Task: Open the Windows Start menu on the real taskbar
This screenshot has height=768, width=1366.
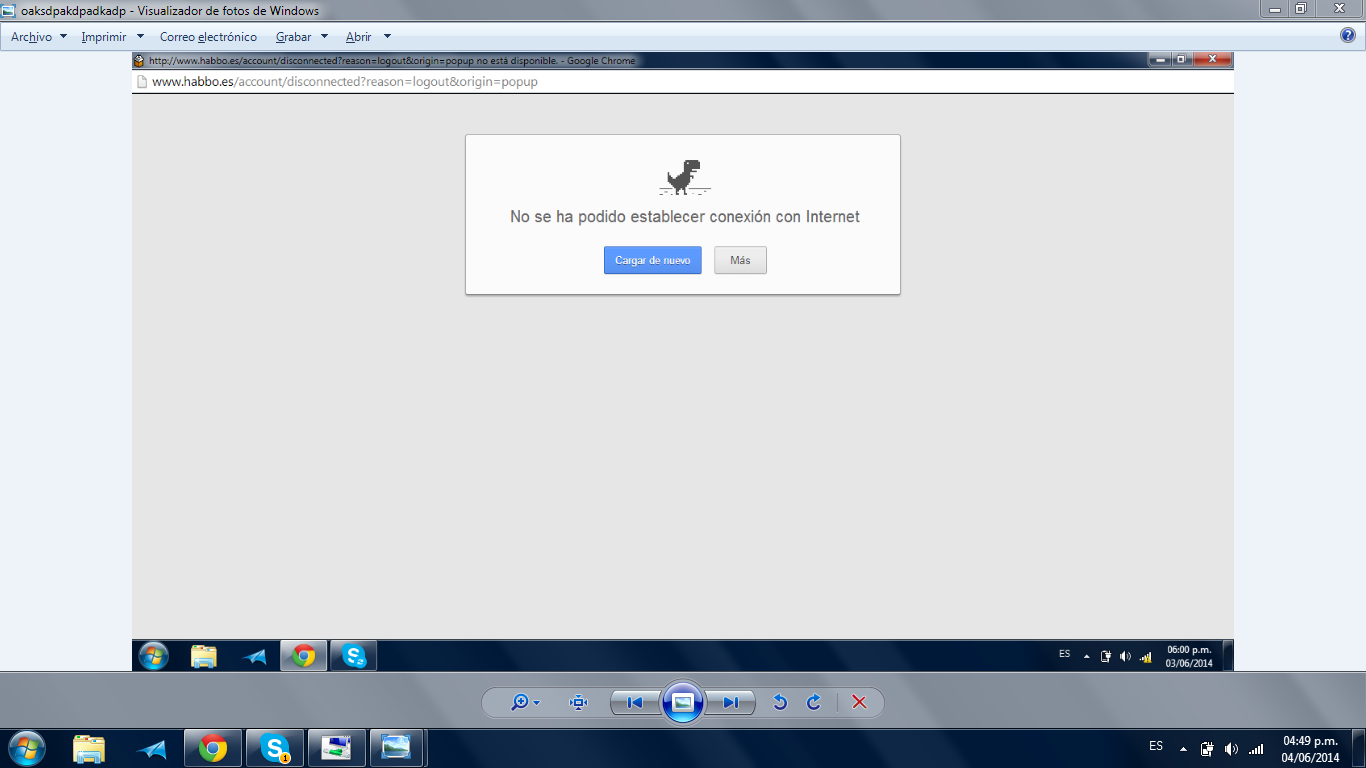Action: (26, 748)
